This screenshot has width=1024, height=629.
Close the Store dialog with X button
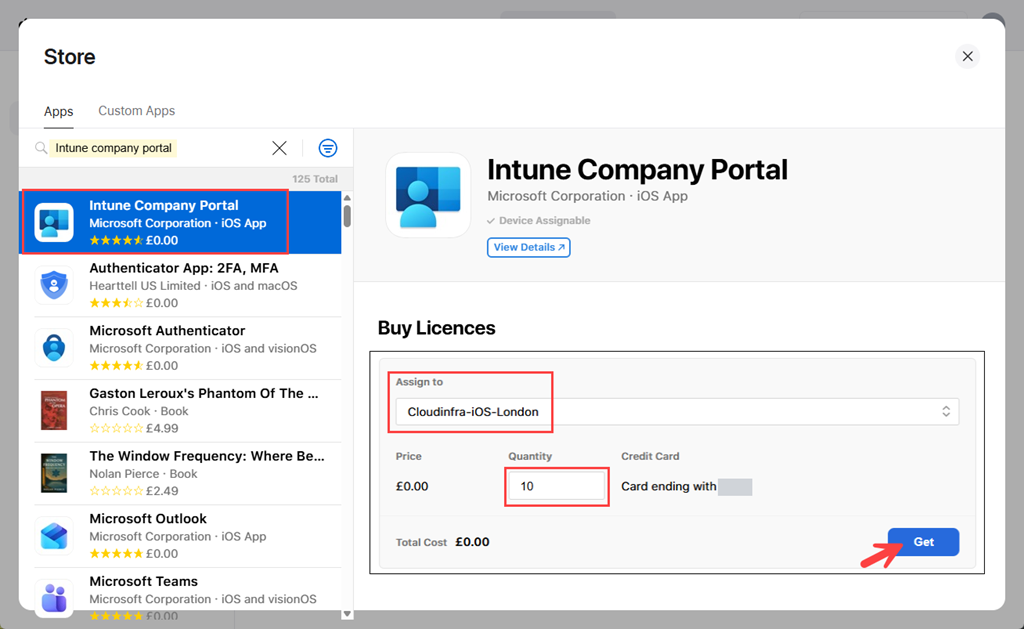click(967, 57)
